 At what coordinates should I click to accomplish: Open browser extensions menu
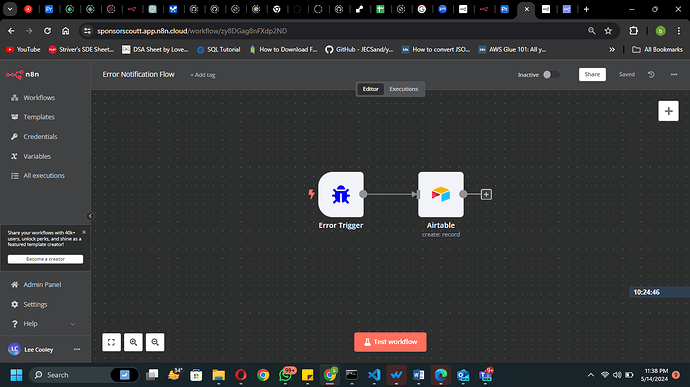point(633,31)
